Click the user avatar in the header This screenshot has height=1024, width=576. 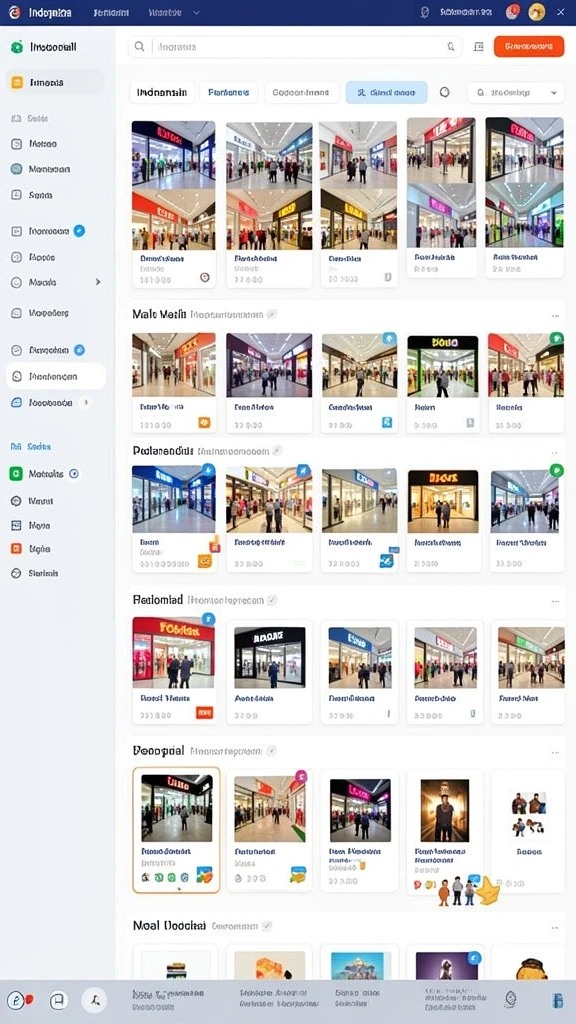click(537, 12)
